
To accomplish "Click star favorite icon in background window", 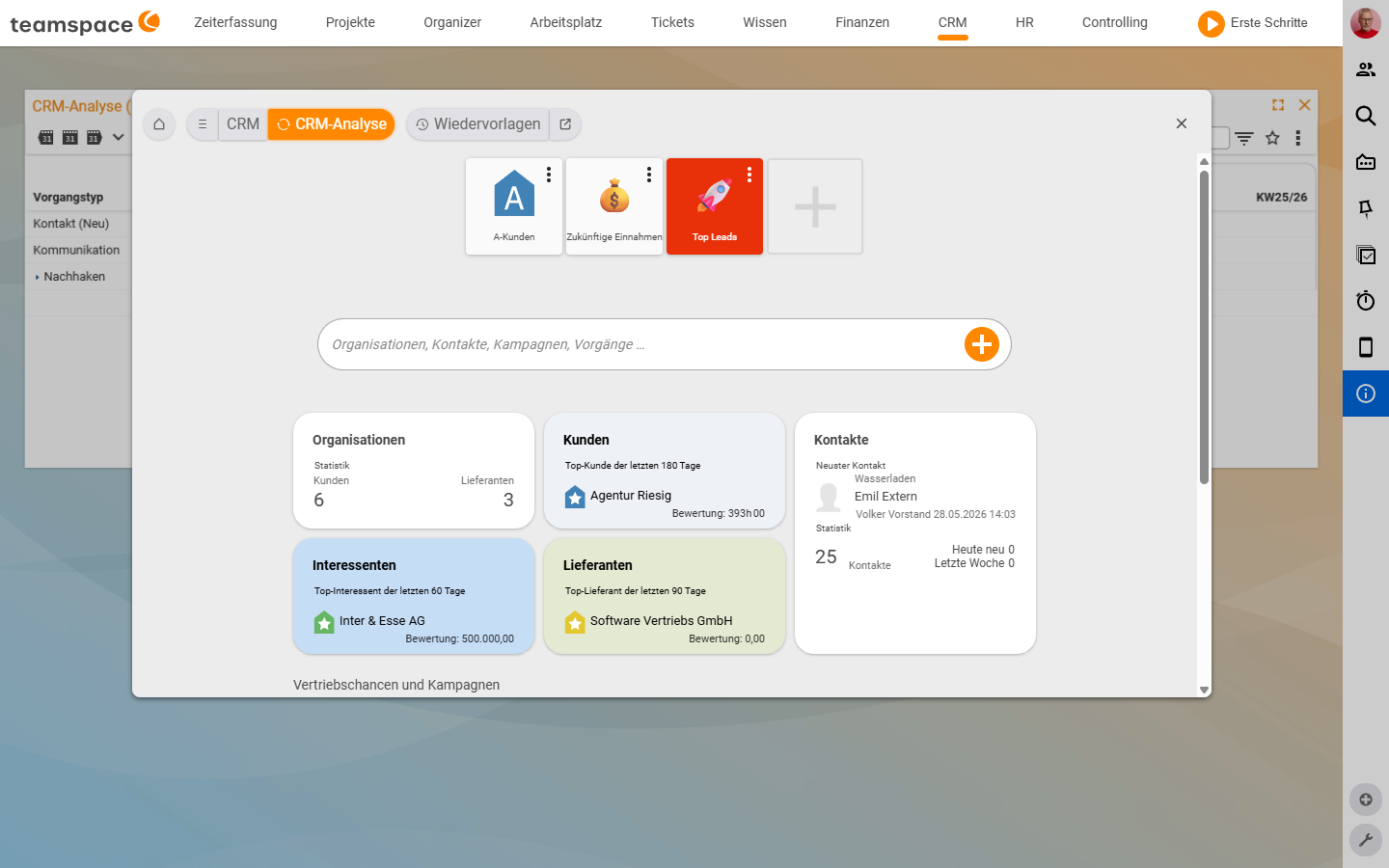I will 1272,138.
